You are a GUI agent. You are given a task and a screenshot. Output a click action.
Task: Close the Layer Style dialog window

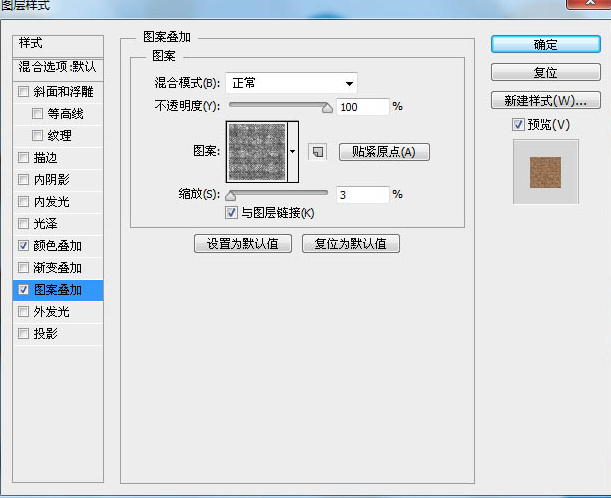click(590, 3)
